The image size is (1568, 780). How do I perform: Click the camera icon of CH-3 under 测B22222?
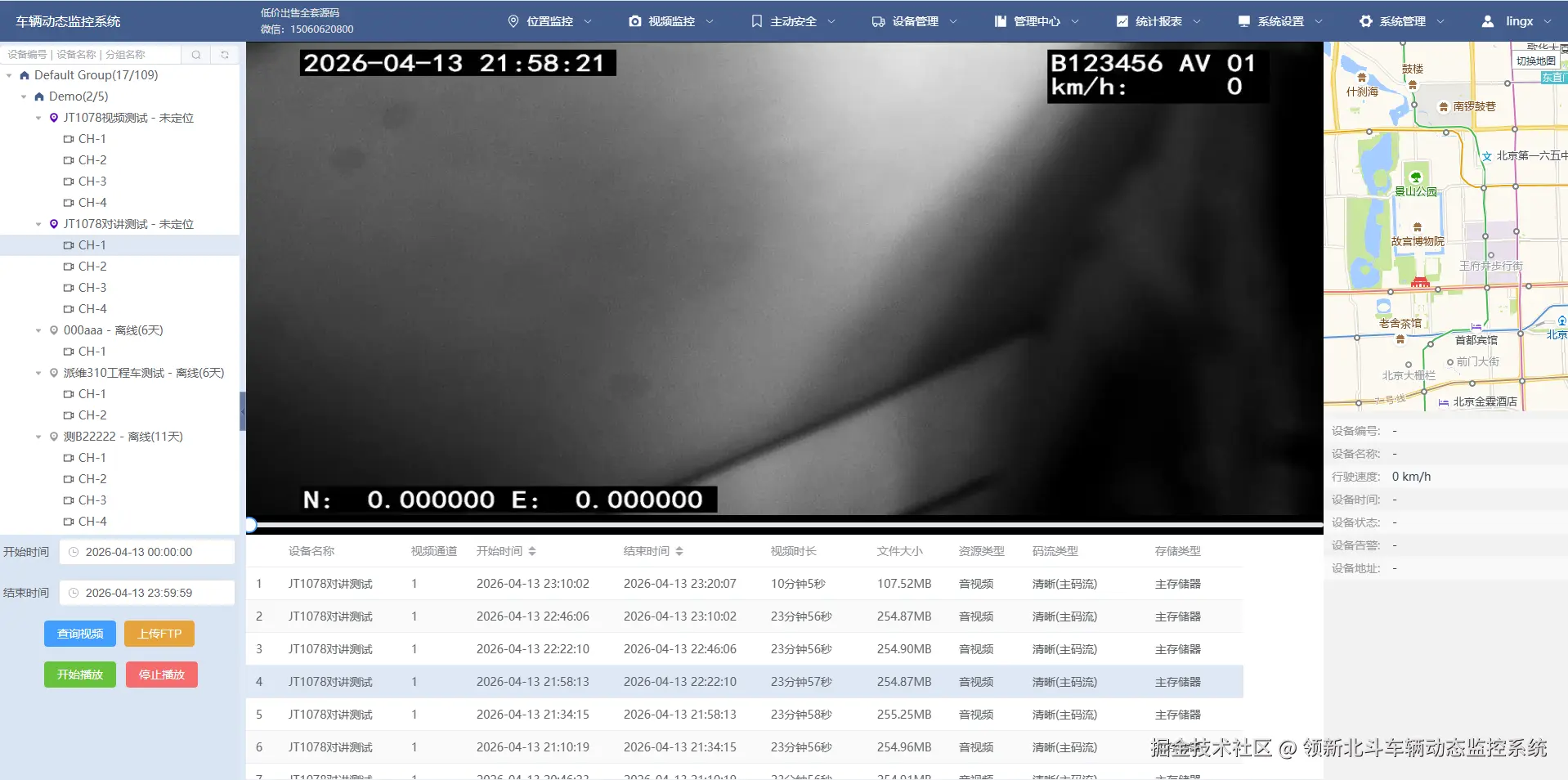pyautogui.click(x=69, y=500)
